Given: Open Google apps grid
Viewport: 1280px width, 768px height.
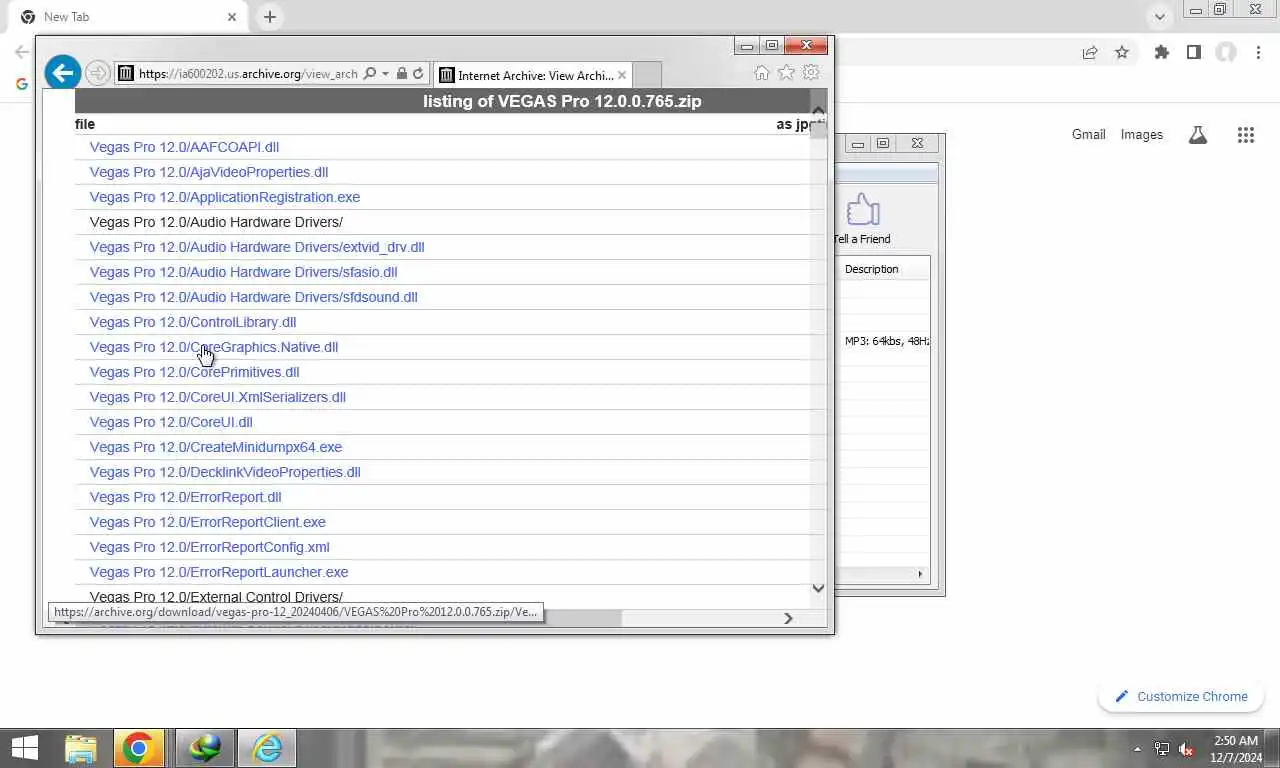Looking at the screenshot, I should click(1246, 135).
